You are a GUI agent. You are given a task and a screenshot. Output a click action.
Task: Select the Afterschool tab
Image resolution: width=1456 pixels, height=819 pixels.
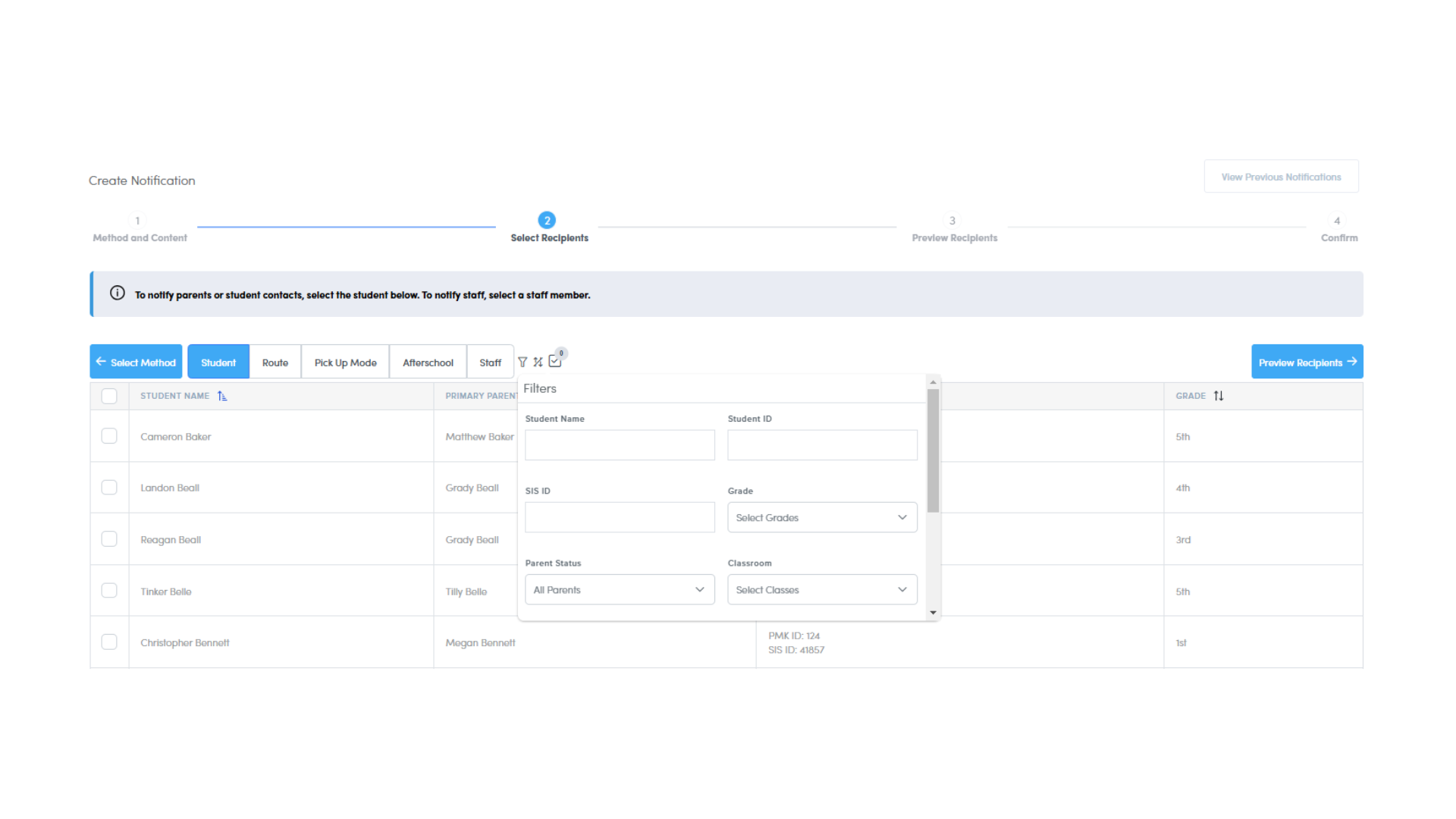click(428, 362)
